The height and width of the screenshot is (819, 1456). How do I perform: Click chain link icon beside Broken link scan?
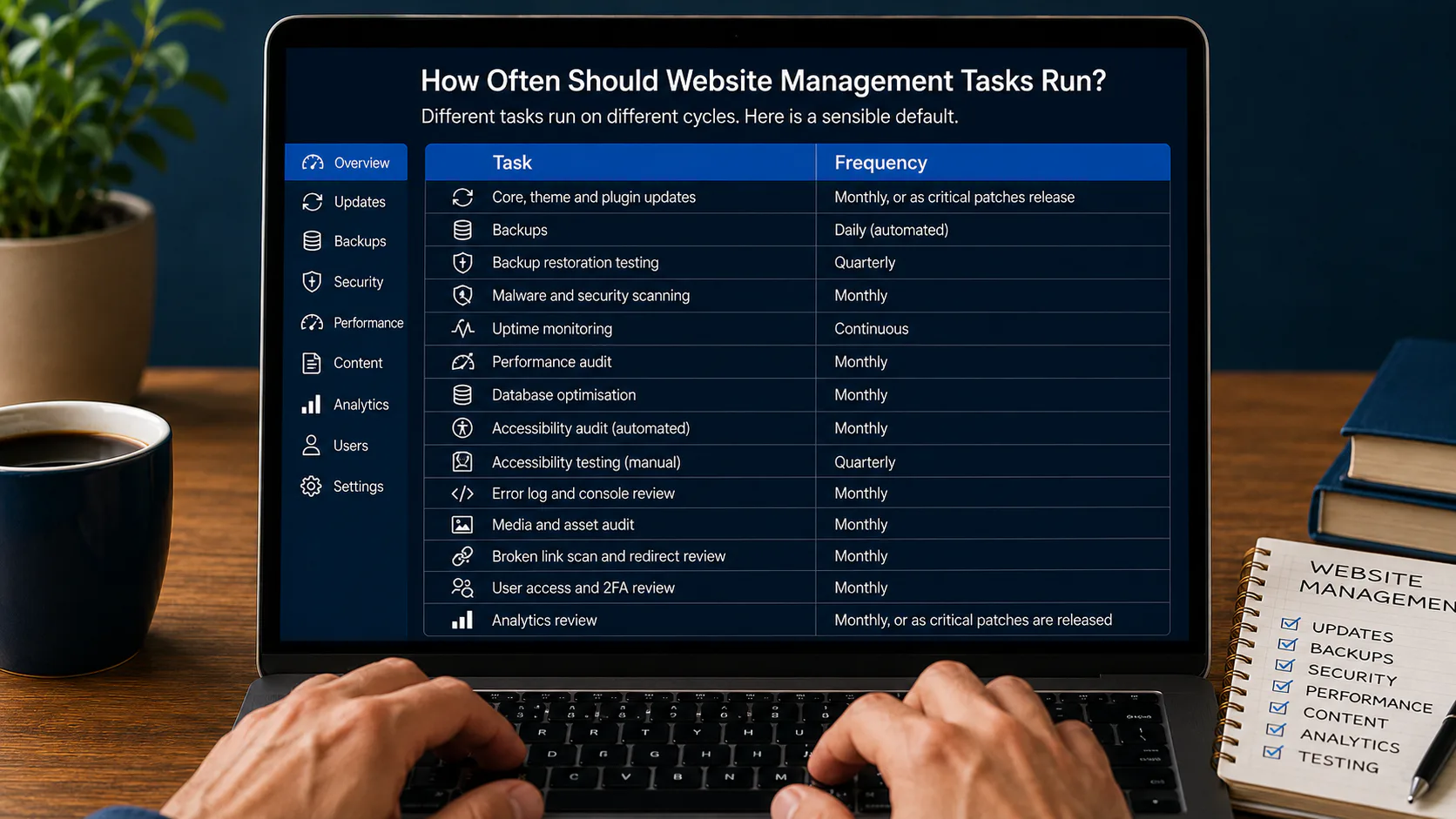click(x=462, y=556)
